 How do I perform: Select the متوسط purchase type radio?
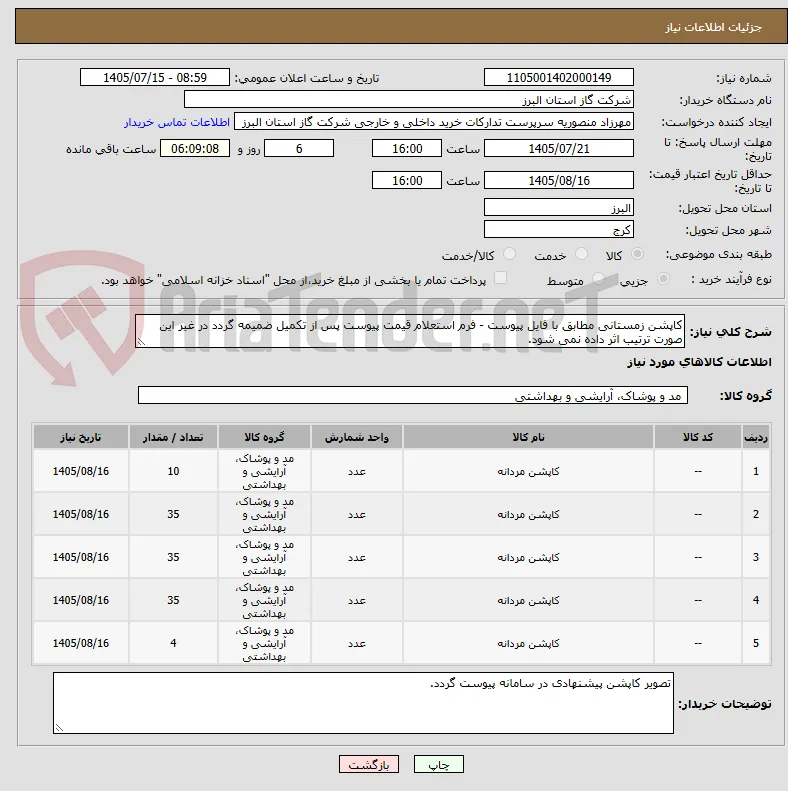(598, 278)
